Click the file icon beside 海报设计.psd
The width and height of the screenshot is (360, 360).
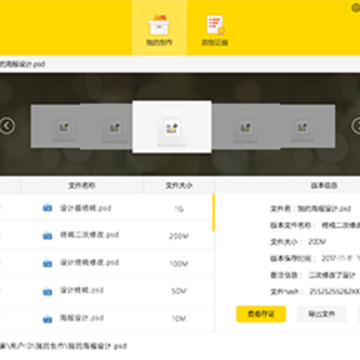(x=47, y=319)
